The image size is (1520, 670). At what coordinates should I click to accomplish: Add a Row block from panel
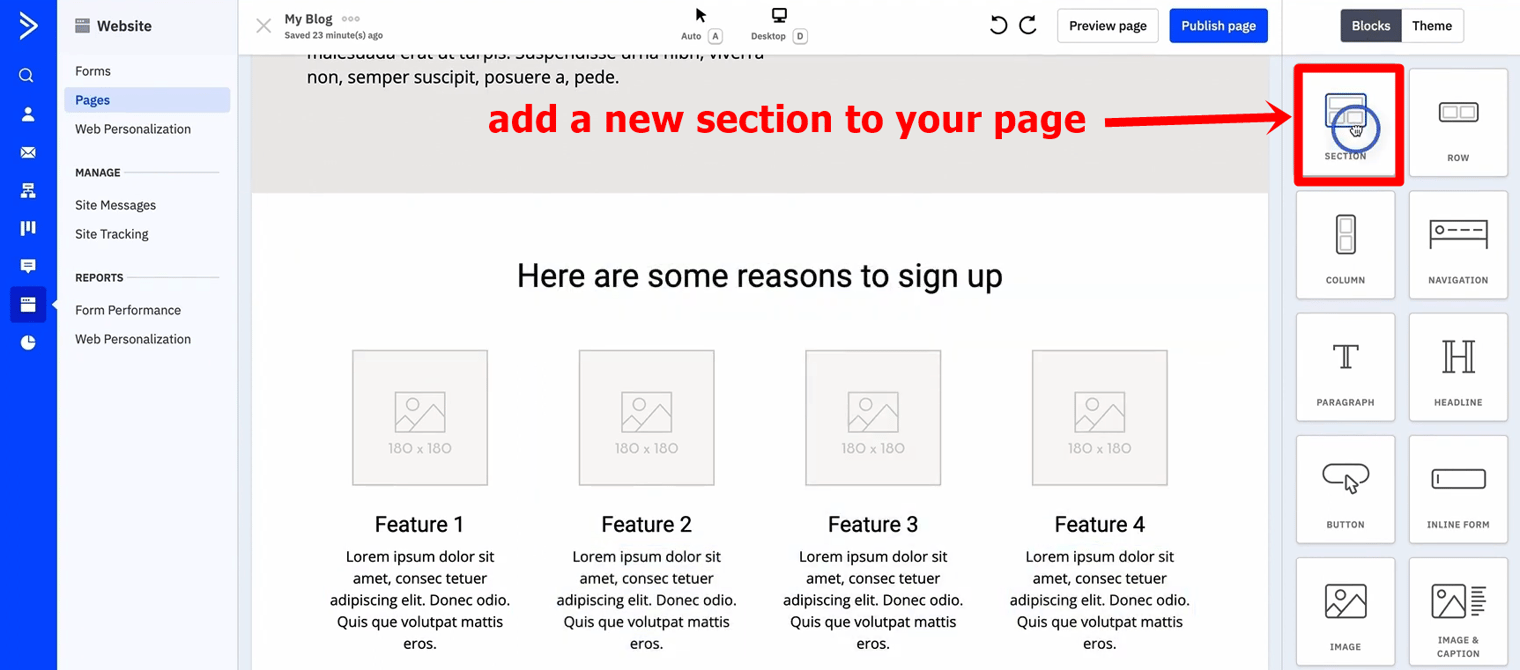pos(1457,123)
